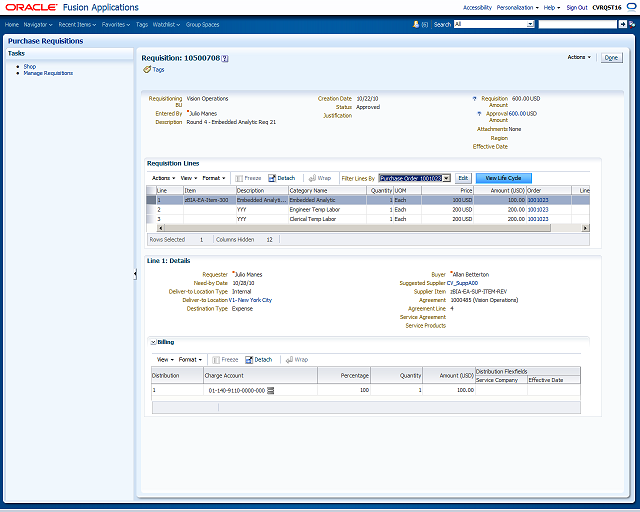Click Charge Account column header in Billing
Image resolution: width=640 pixels, height=512 pixels.
pyautogui.click(x=260, y=376)
